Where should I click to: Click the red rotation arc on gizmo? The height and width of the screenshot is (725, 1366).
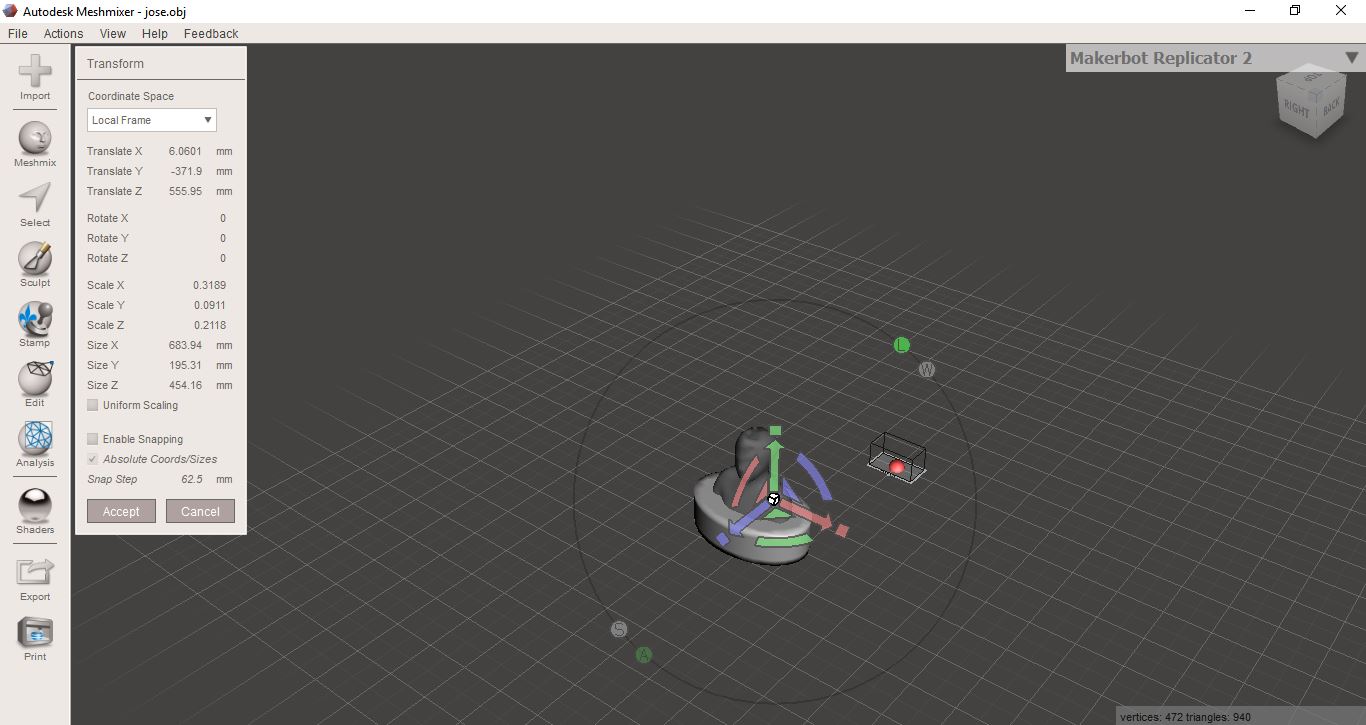[744, 480]
